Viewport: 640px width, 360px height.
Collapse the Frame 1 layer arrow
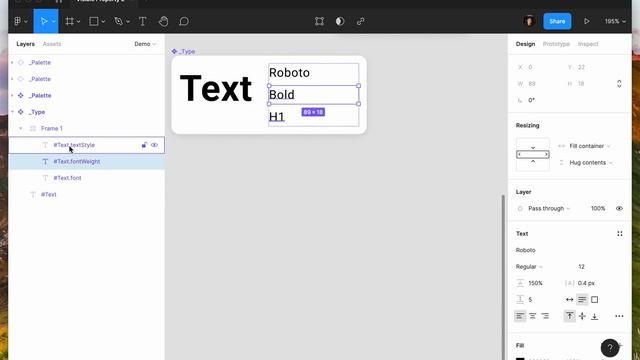(x=20, y=128)
